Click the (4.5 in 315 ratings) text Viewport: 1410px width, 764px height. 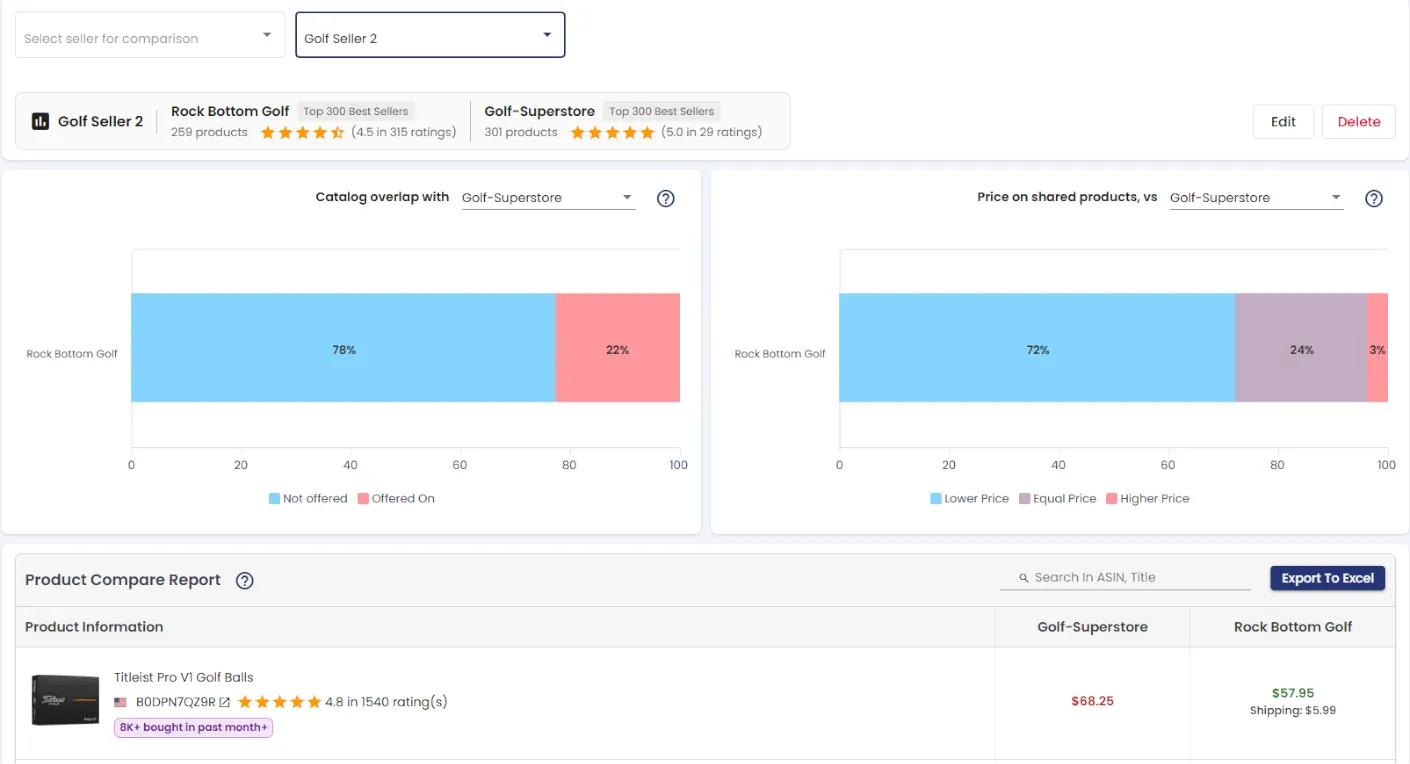[x=404, y=132]
